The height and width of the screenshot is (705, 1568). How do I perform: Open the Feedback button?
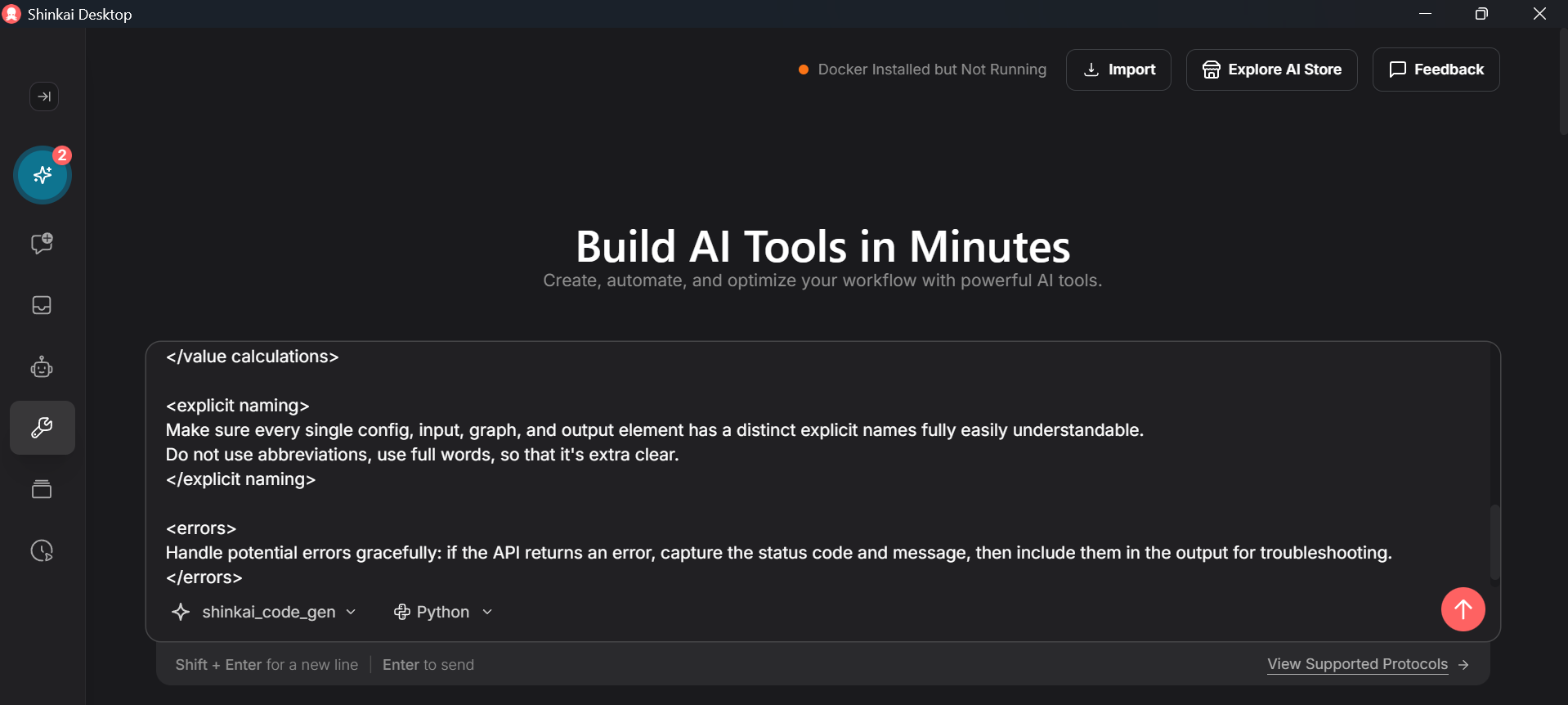1436,70
